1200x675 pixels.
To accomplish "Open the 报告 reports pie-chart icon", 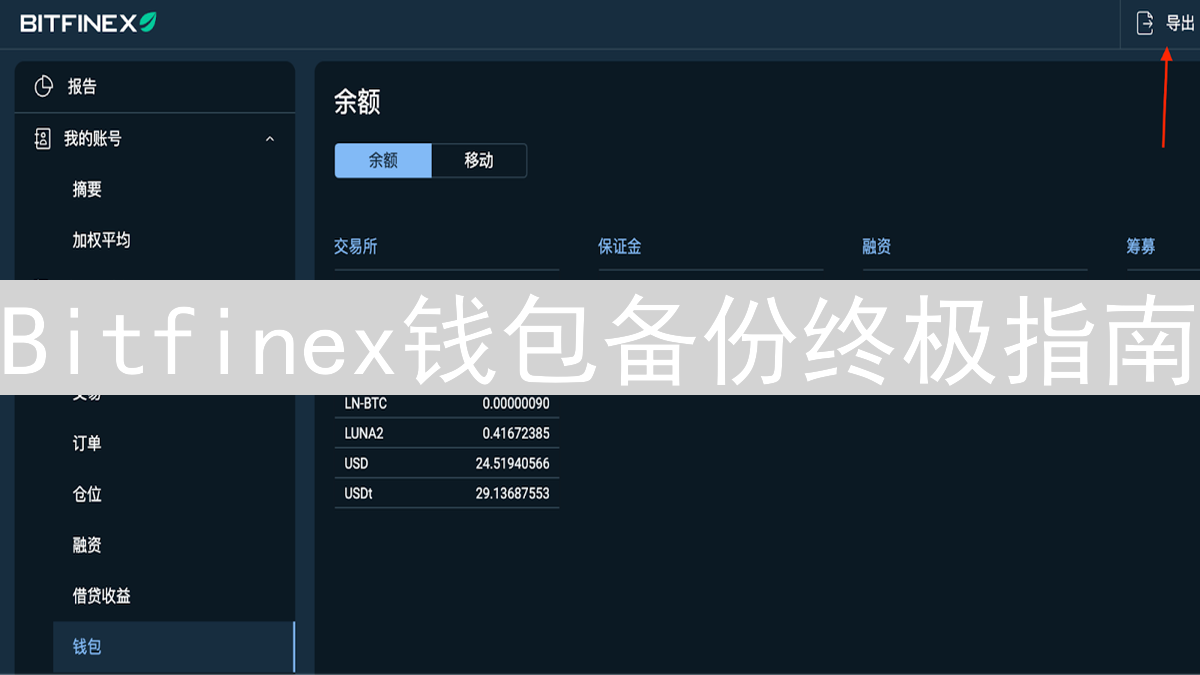I will pyautogui.click(x=43, y=87).
